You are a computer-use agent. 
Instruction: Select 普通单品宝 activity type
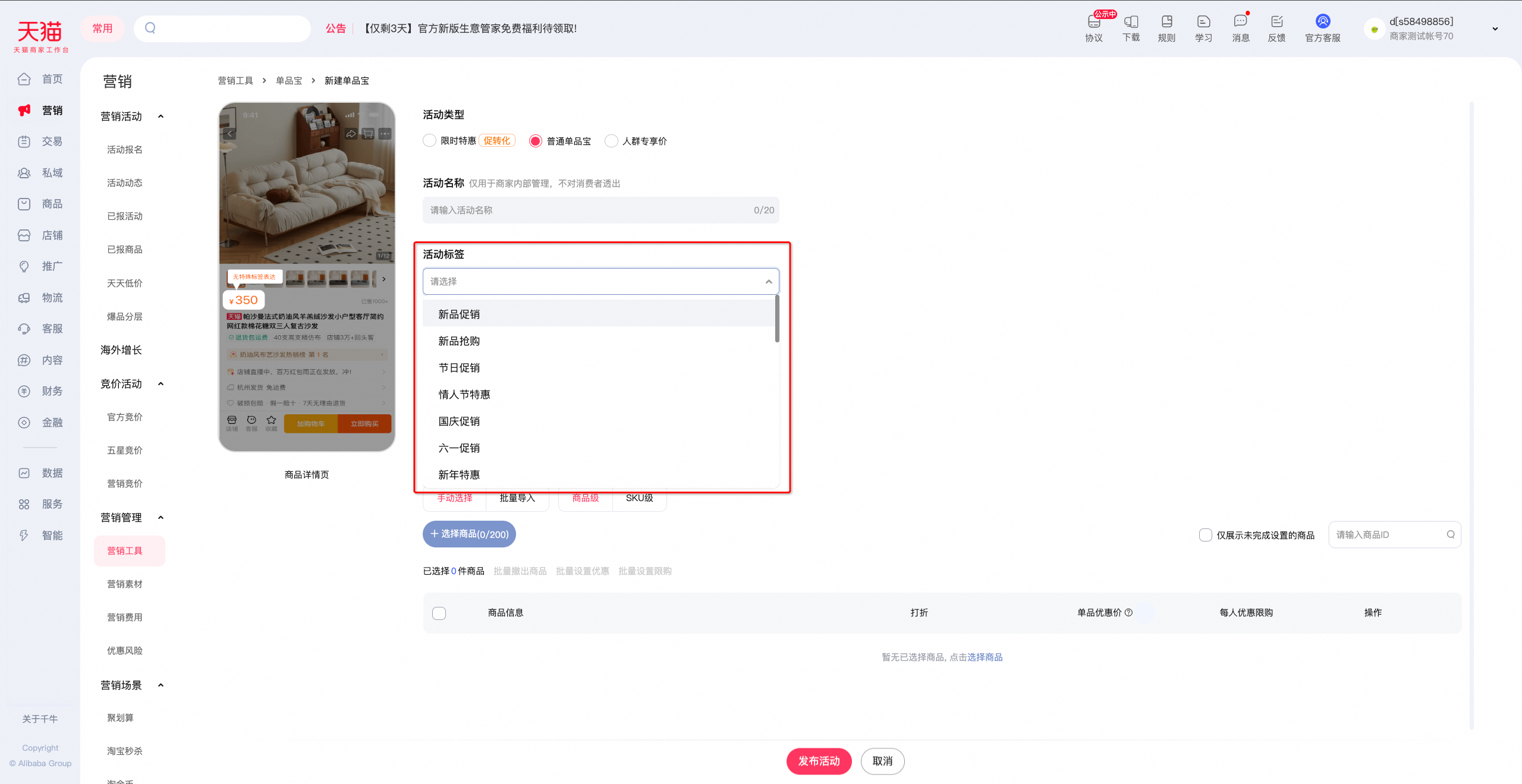tap(535, 140)
